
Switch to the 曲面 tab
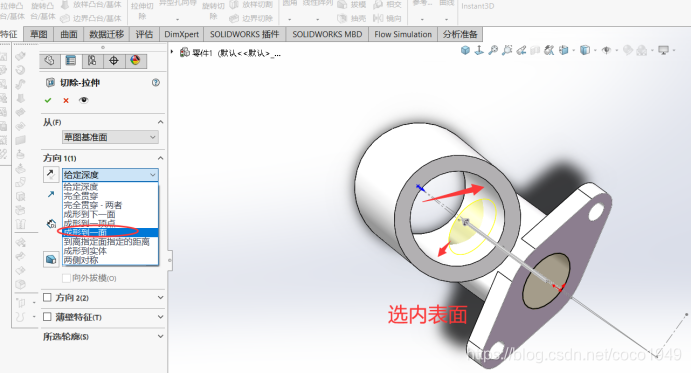point(69,34)
